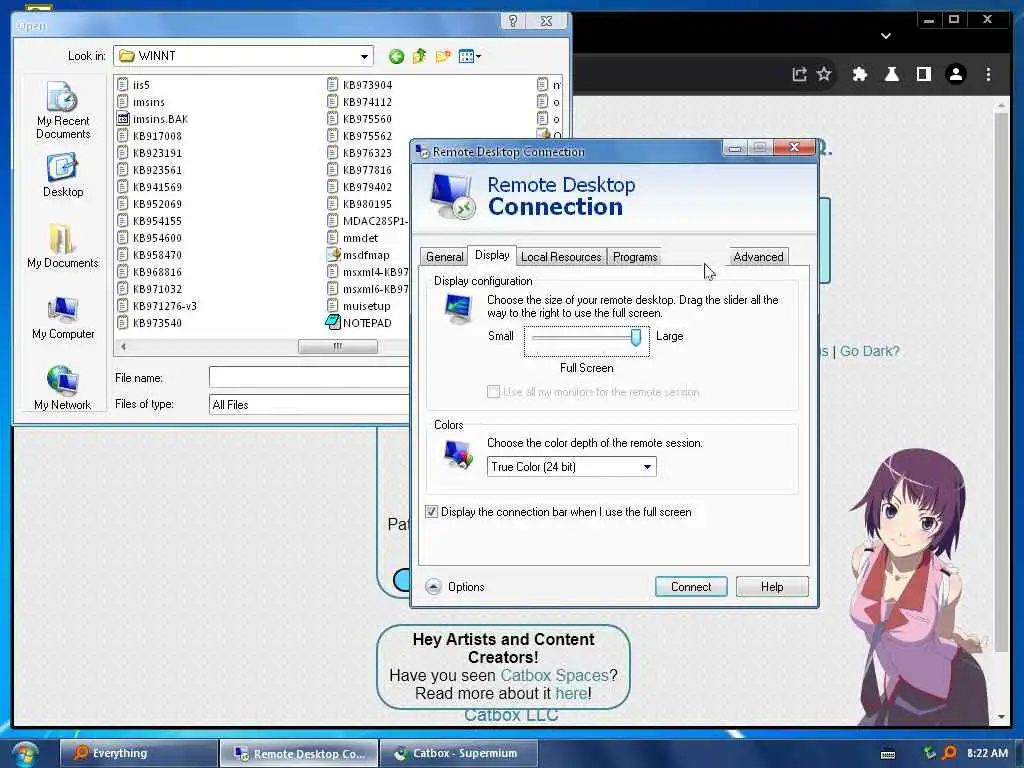This screenshot has width=1024, height=768.
Task: Click the 'here' link about Catbox Spaces
Action: pyautogui.click(x=571, y=694)
